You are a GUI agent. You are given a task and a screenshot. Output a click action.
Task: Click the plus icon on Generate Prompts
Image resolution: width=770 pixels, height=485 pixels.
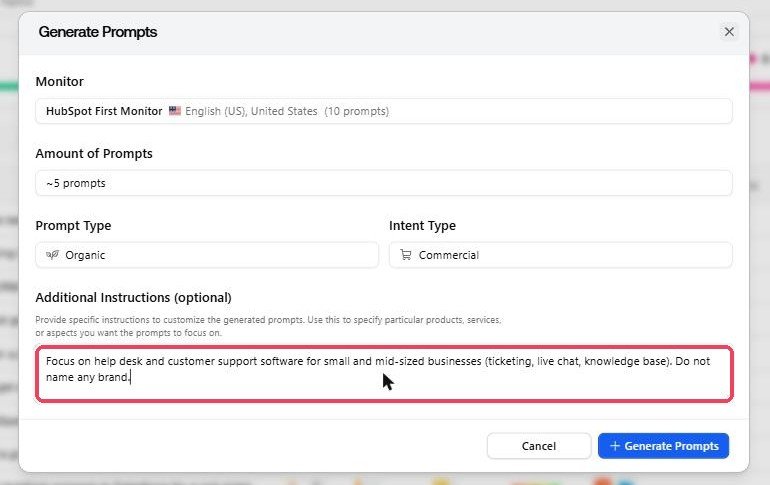pyautogui.click(x=614, y=446)
